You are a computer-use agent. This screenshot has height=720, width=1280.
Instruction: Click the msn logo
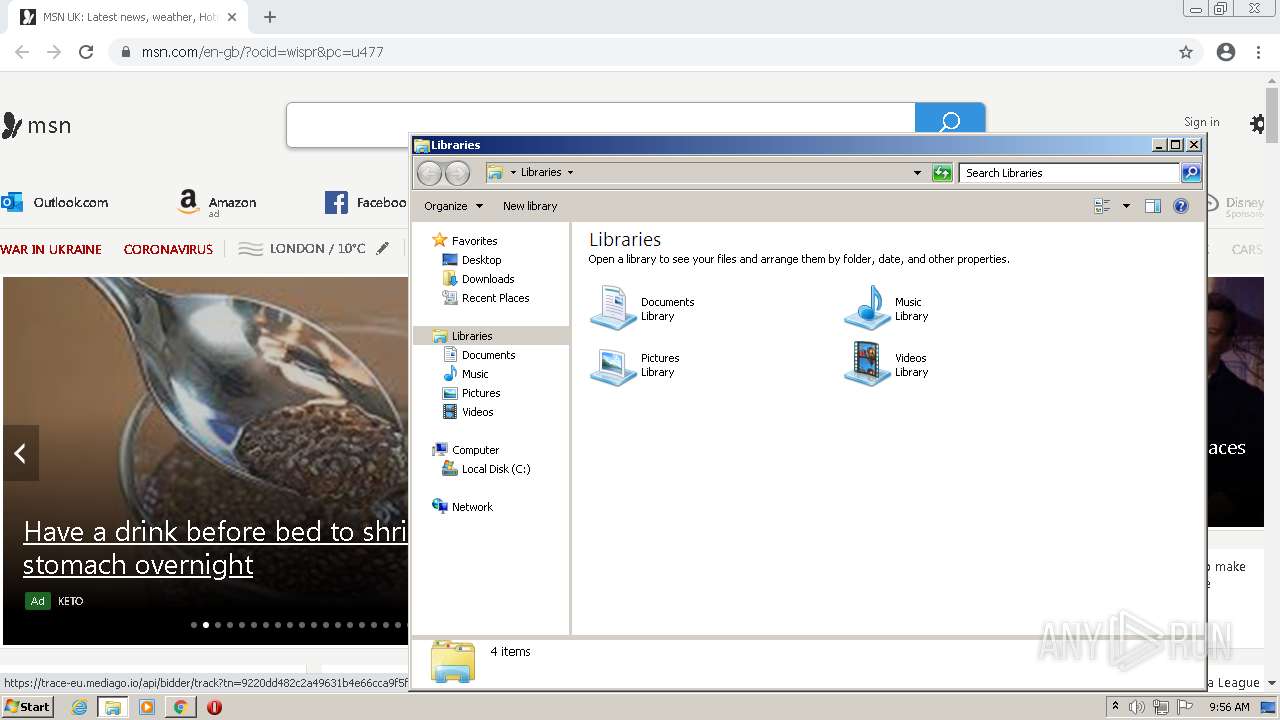37,125
